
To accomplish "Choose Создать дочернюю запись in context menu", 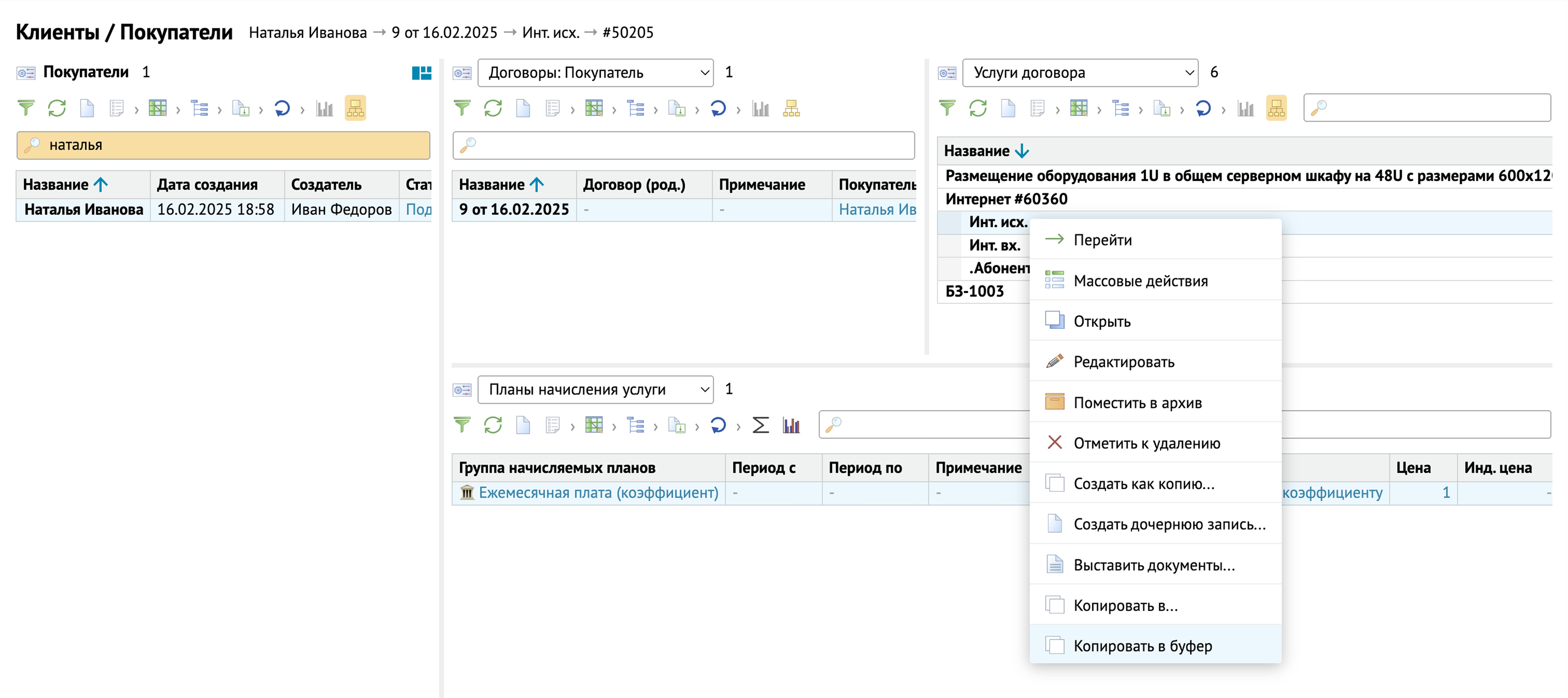I will click(x=1155, y=524).
